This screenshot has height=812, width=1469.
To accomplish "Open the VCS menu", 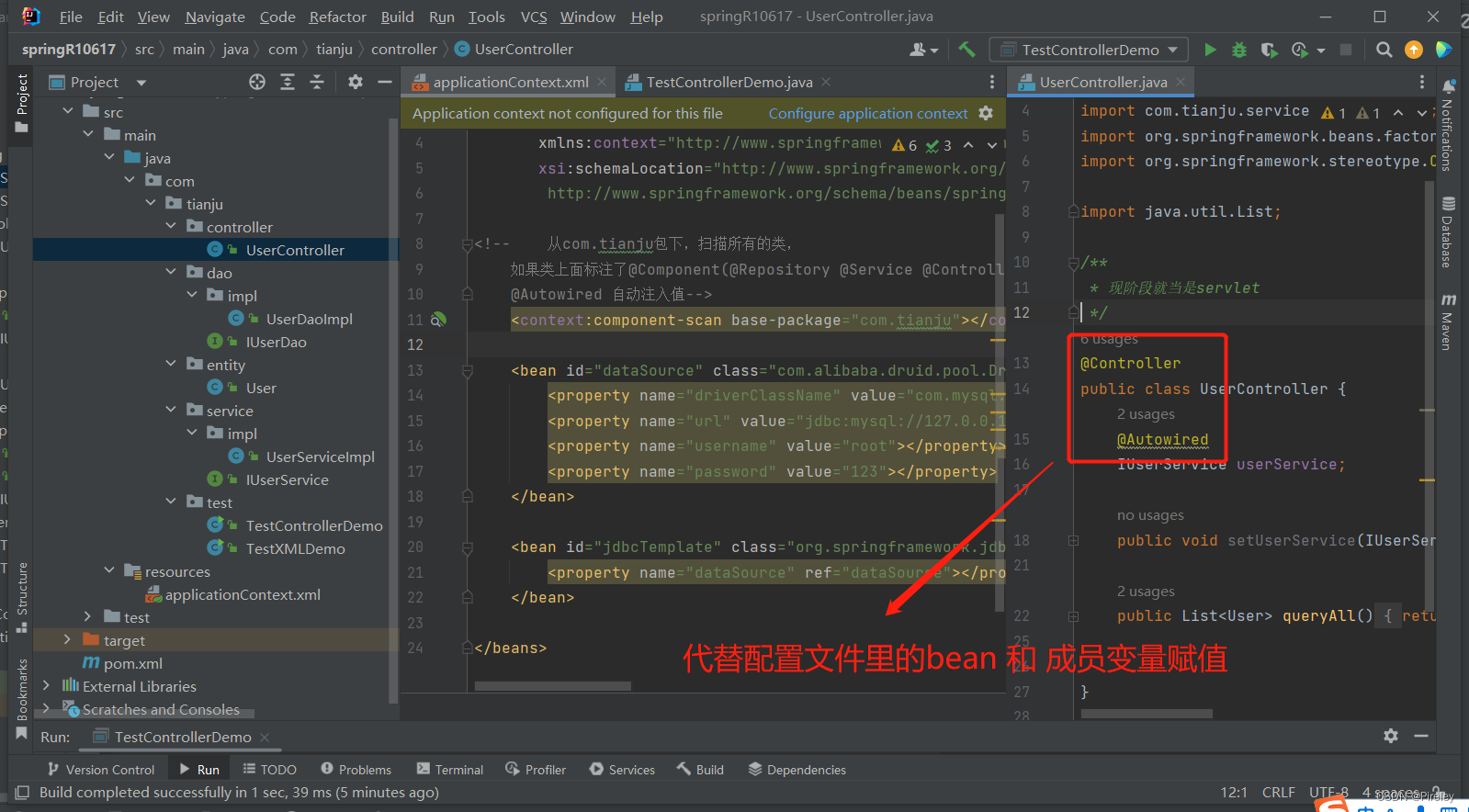I will [533, 17].
